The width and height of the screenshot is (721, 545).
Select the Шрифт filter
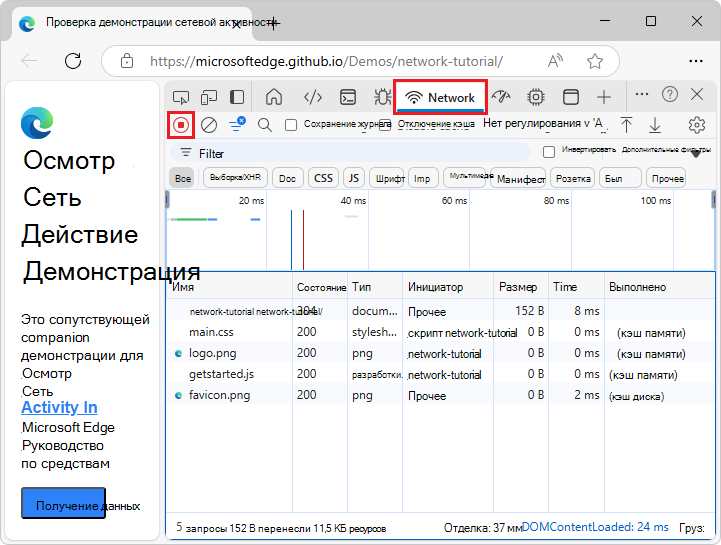[387, 178]
